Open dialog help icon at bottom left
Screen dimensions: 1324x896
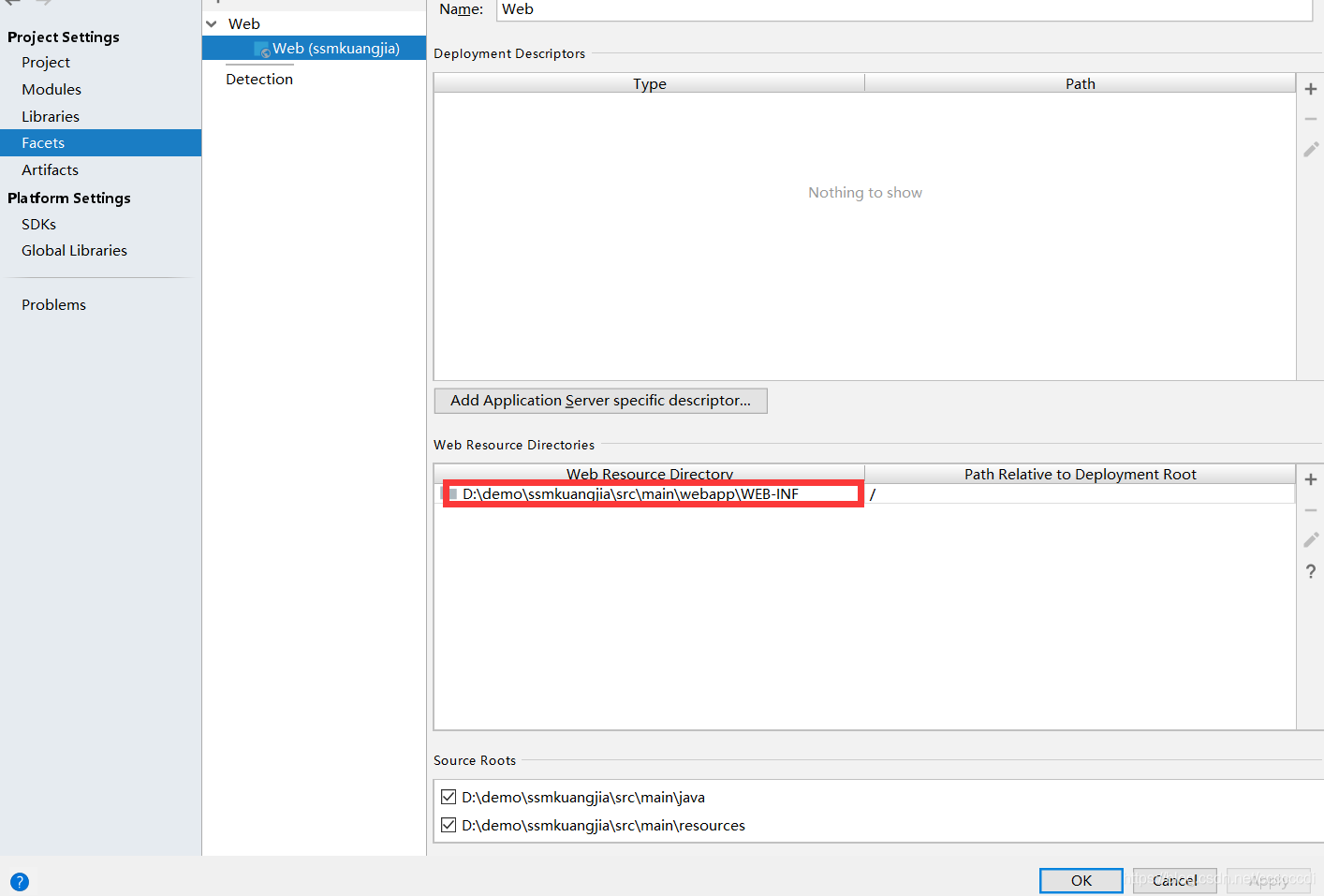point(20,882)
